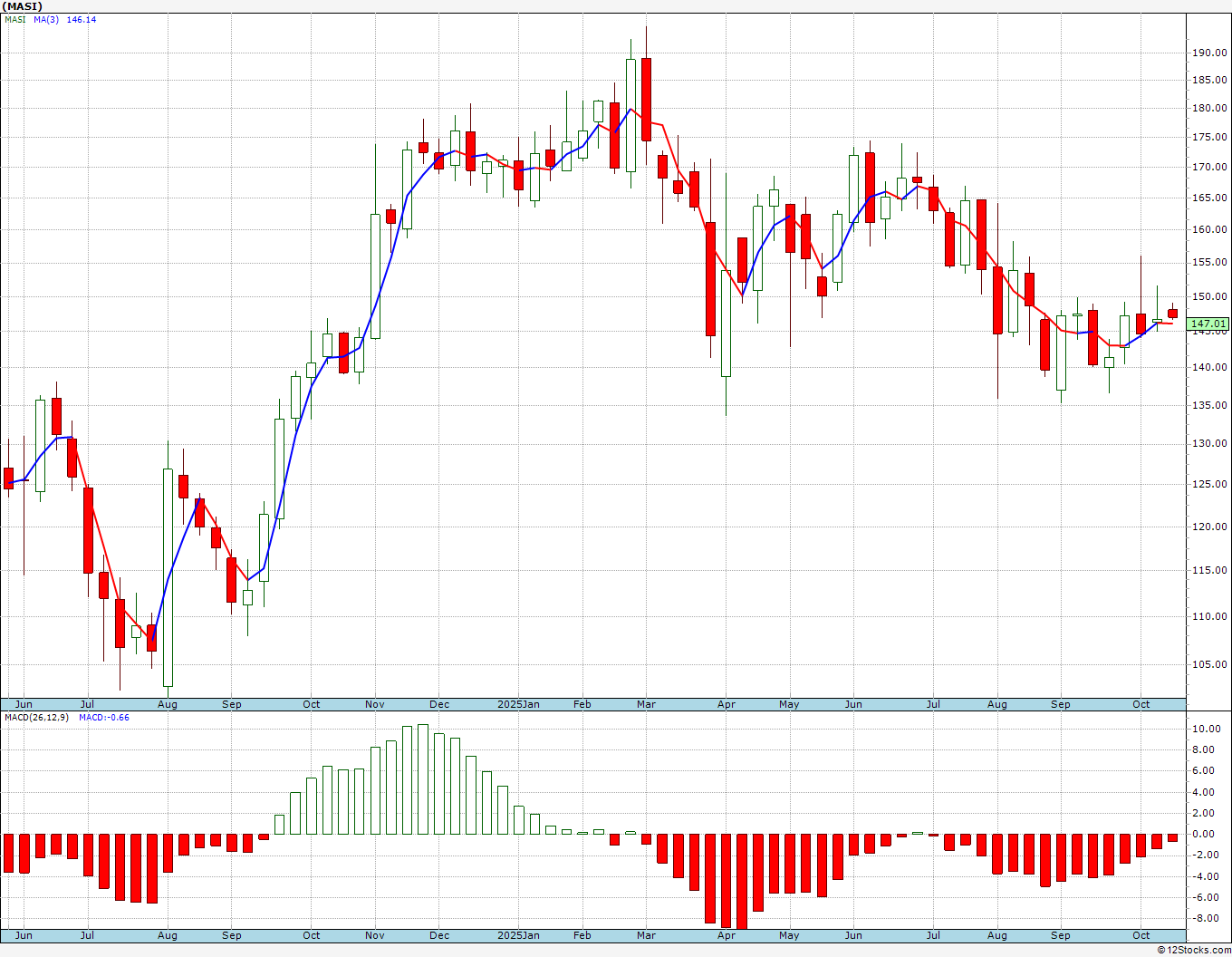Click the 125.00 price axis label
Screen dimensions: 1232x957
click(x=1209, y=485)
